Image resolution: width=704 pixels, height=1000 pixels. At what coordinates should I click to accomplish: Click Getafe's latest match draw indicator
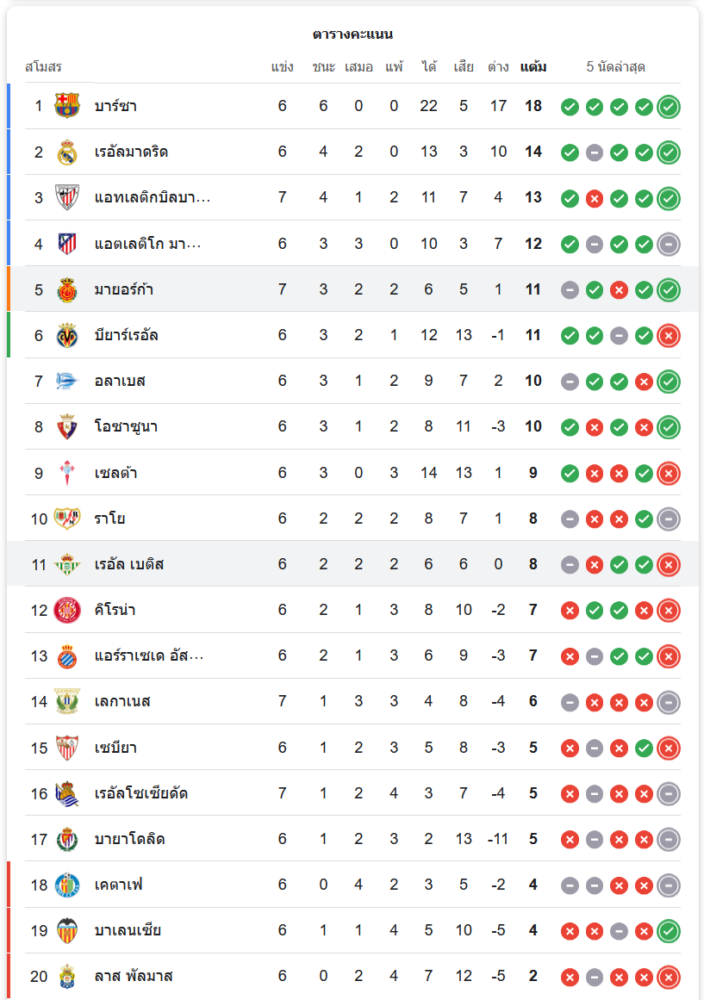click(x=669, y=885)
